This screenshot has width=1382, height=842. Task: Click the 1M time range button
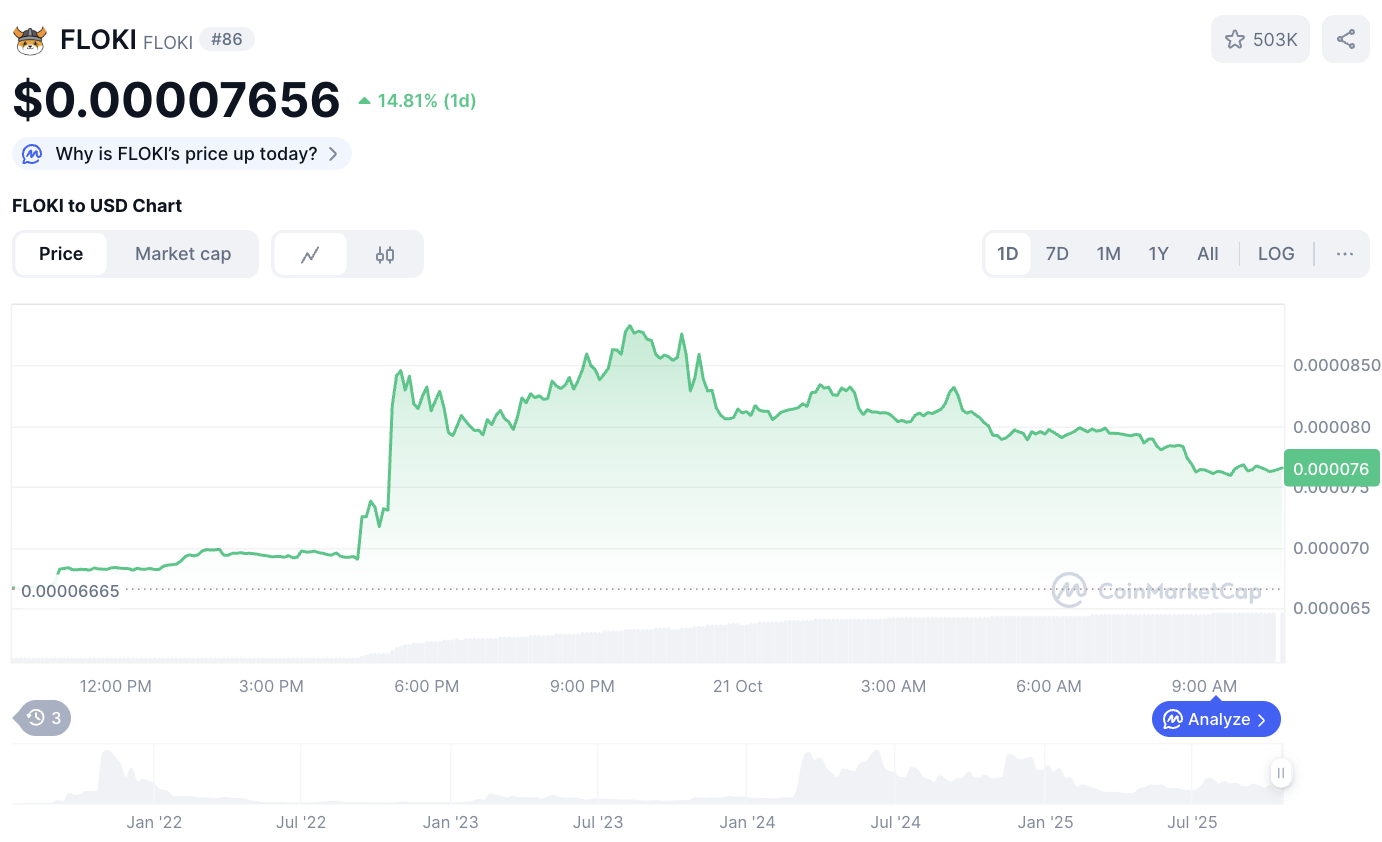[x=1108, y=254]
